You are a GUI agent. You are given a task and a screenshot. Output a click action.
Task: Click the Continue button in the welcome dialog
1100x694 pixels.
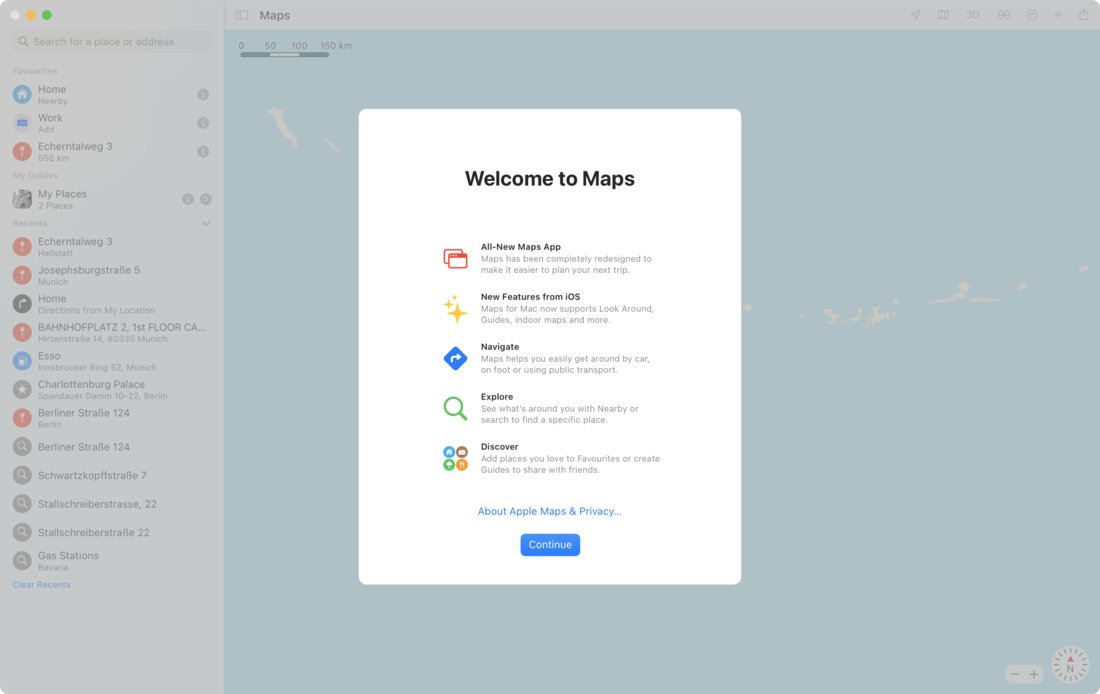550,545
